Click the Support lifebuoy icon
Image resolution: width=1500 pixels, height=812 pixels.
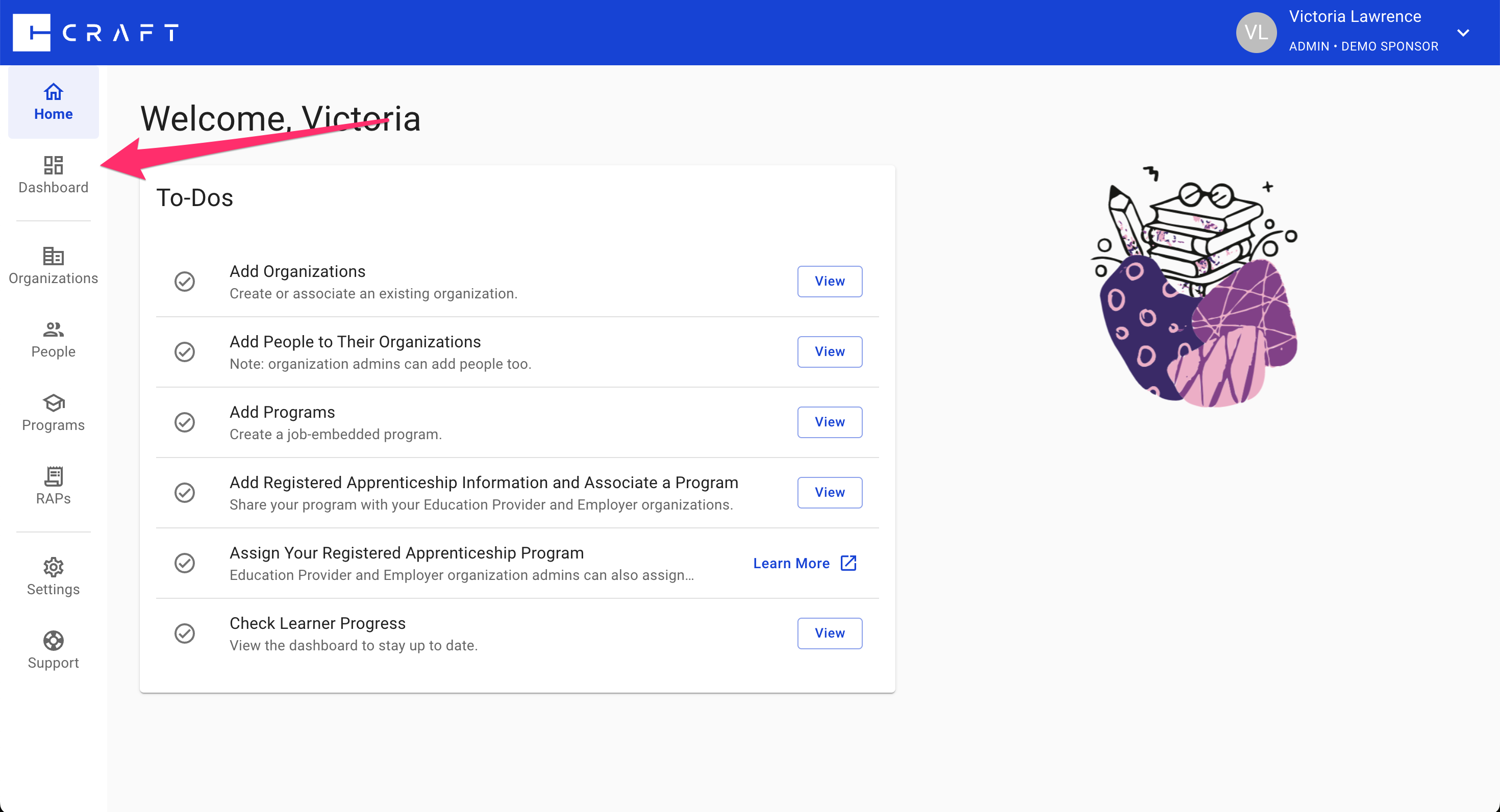tap(53, 640)
